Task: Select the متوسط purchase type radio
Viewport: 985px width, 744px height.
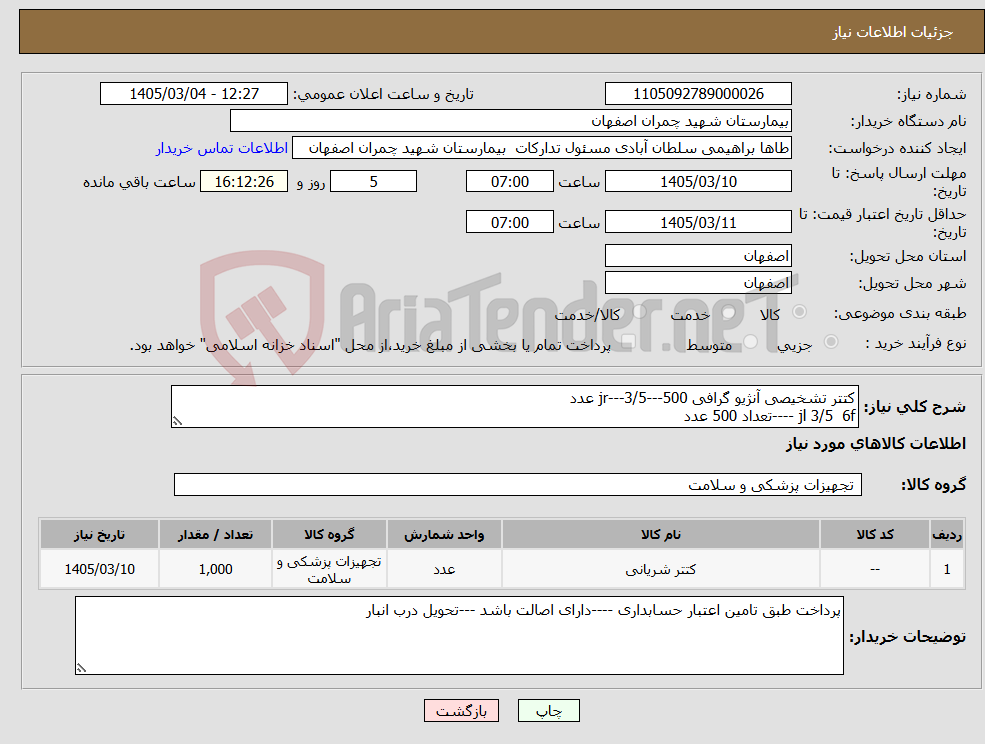Action: click(x=750, y=342)
